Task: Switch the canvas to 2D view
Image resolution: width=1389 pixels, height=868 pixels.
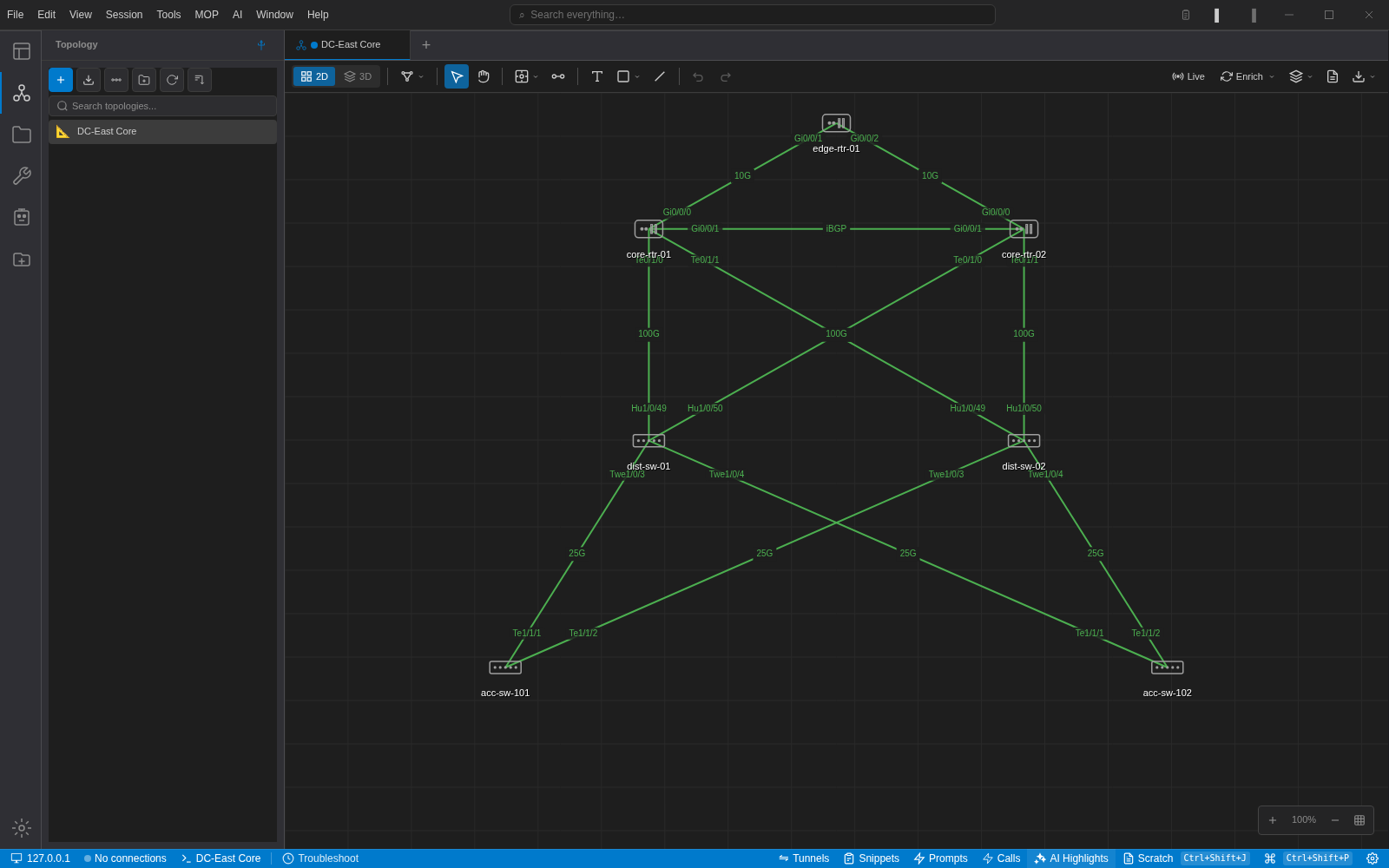Action: (314, 76)
